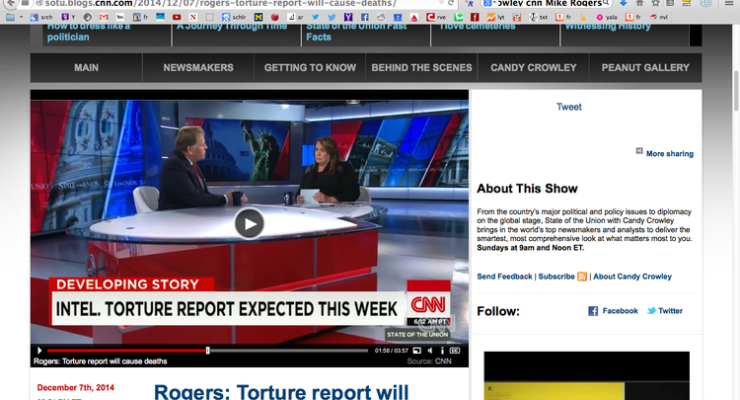Open the Gmail bookmark icon
The image size is (740, 400).
coord(104,17)
